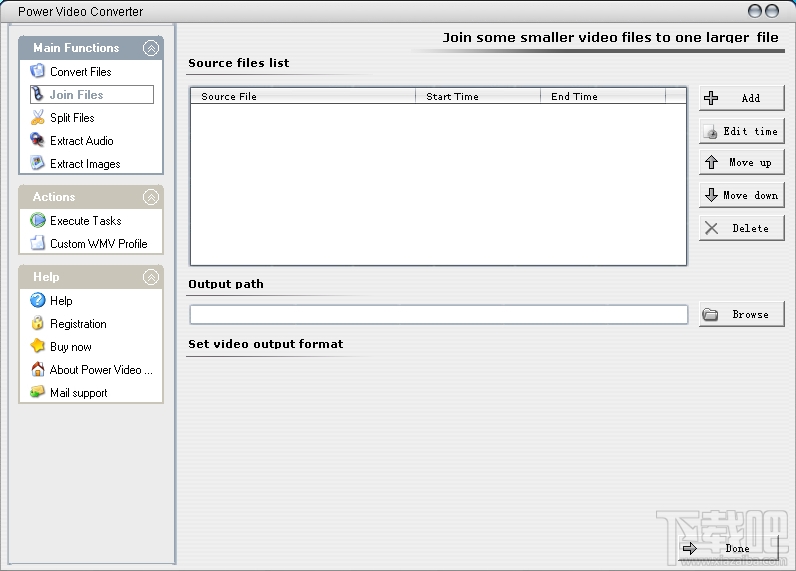Click the Custom WMV Profile document icon
The image size is (796, 571).
click(x=37, y=243)
